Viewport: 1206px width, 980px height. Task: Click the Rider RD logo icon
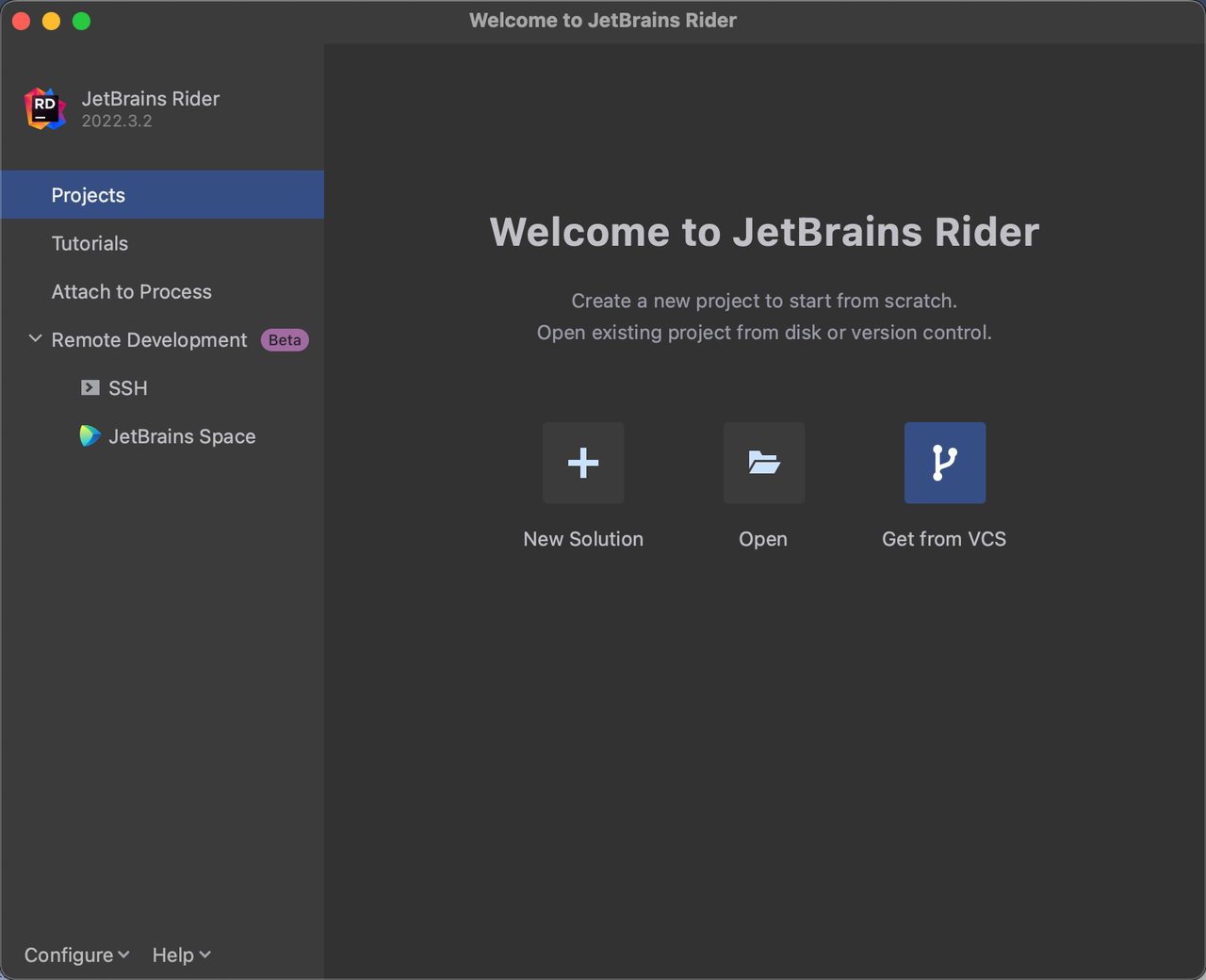pyautogui.click(x=45, y=108)
